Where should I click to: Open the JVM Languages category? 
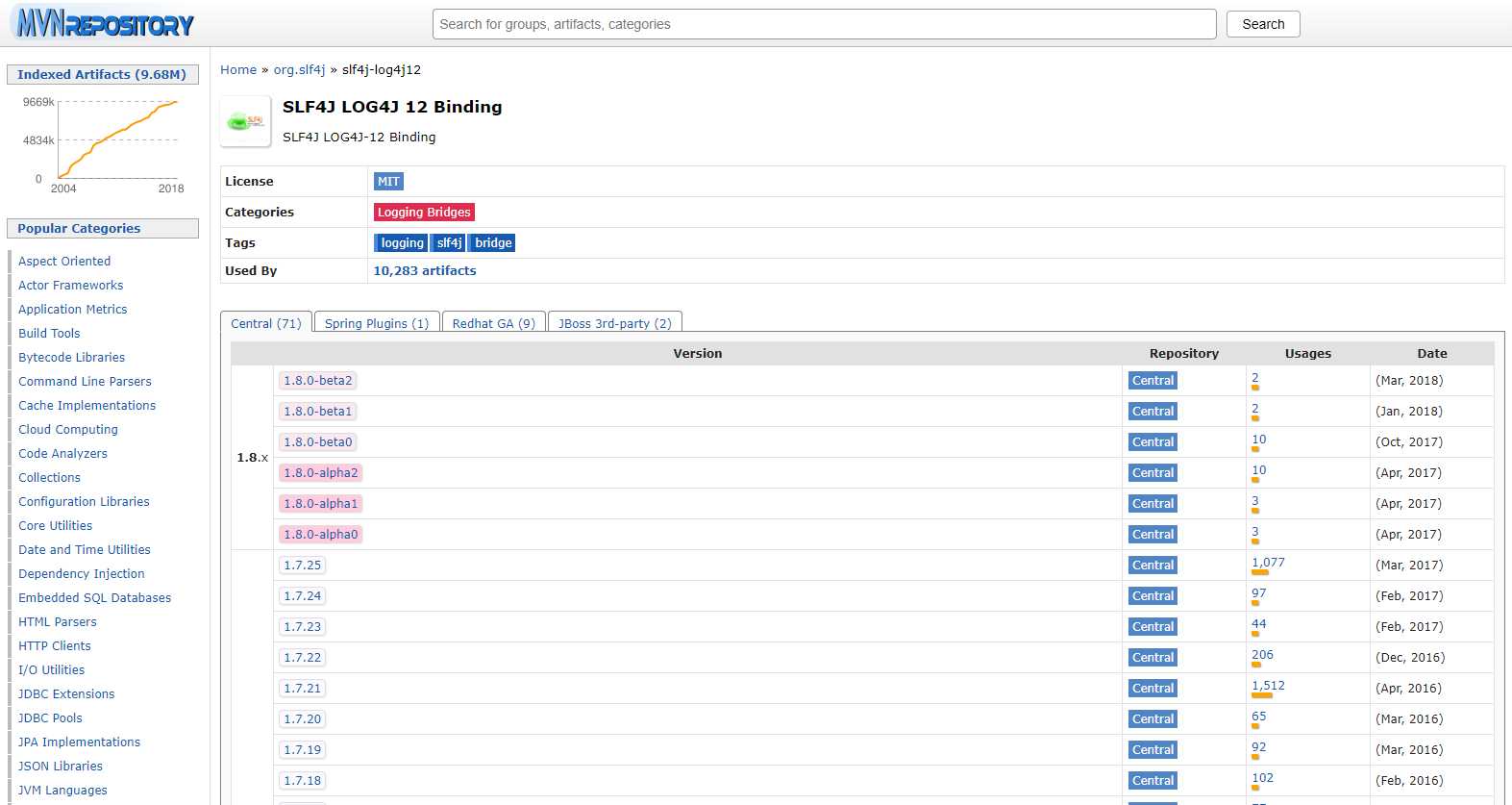(62, 791)
